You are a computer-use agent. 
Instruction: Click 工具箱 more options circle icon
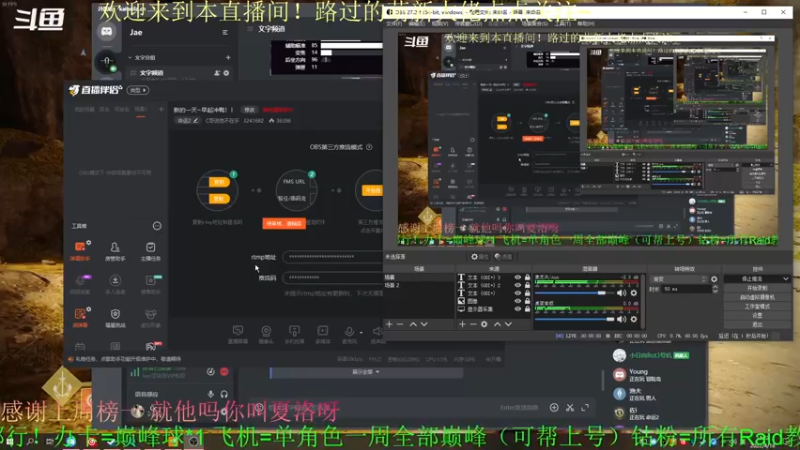click(x=157, y=226)
